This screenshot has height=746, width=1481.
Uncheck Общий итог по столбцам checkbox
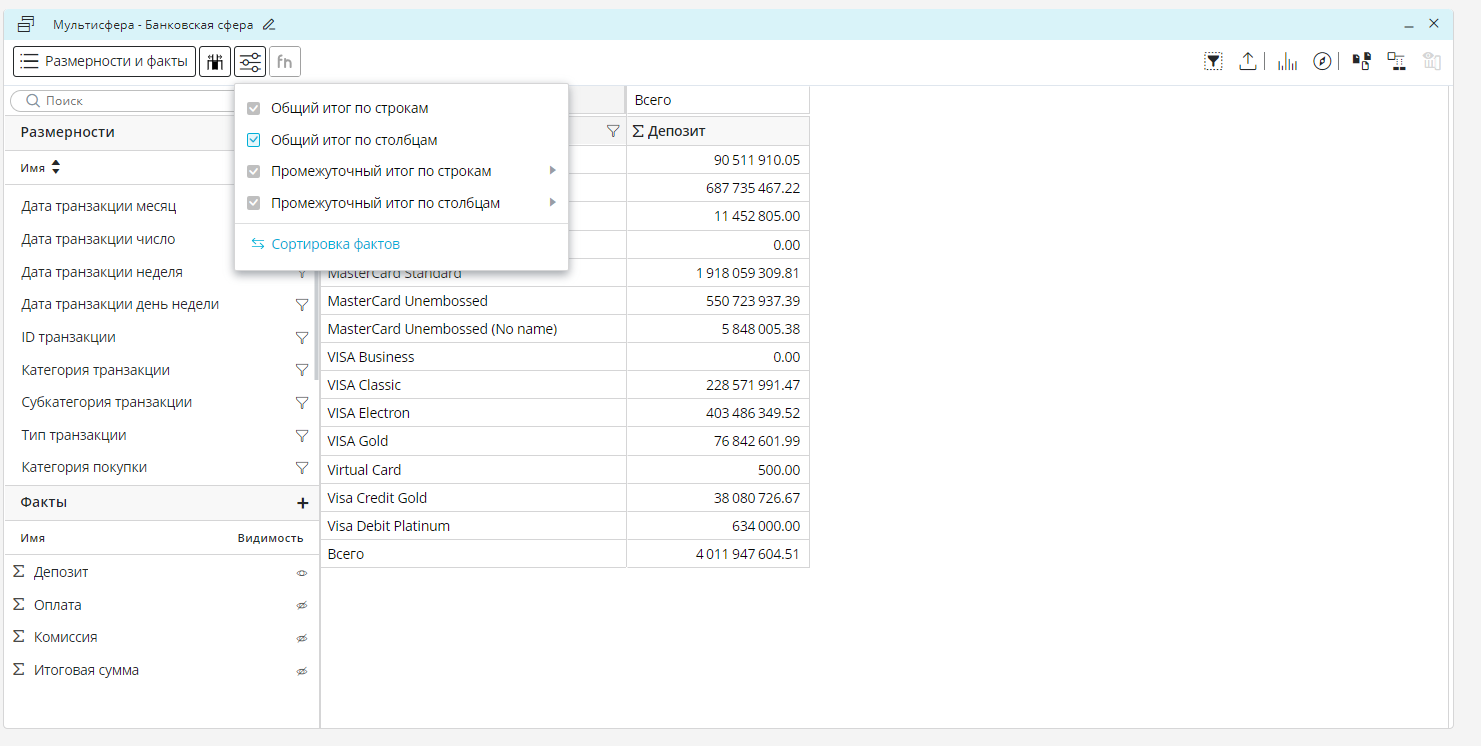pyautogui.click(x=254, y=140)
